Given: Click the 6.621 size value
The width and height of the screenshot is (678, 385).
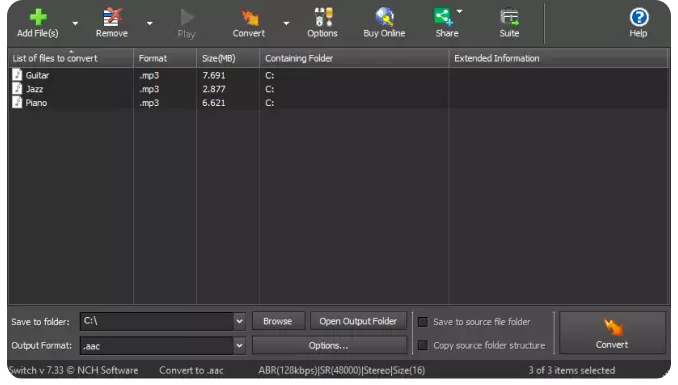Looking at the screenshot, I should point(214,103).
